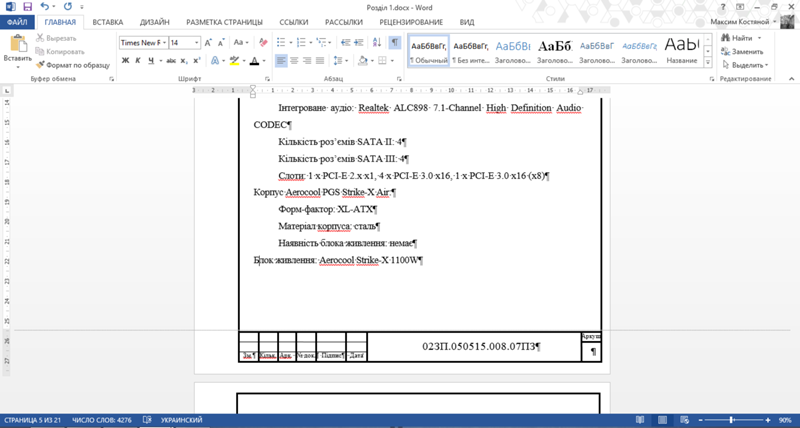The image size is (800, 428).
Task: Collapse the ribbon with the chevron
Action: point(792,79)
